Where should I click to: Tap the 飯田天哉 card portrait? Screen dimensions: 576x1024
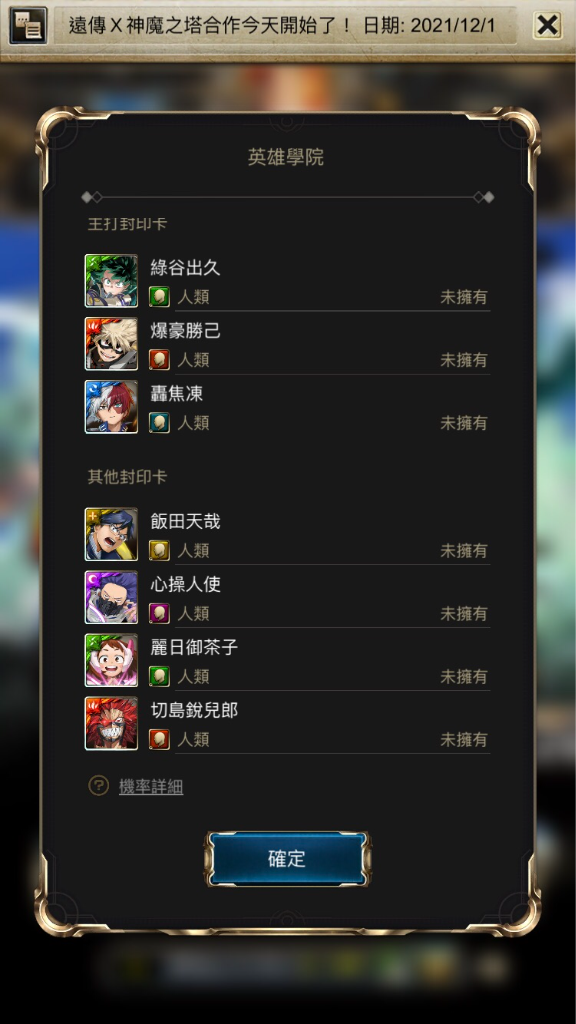[x=111, y=534]
